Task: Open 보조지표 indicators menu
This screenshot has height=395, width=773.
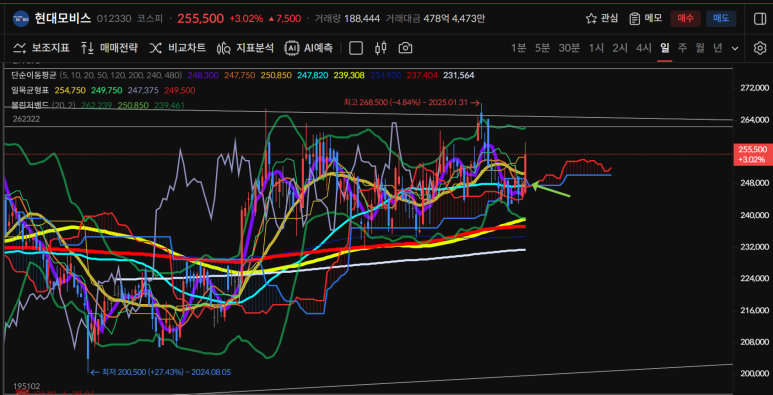Action: [x=41, y=48]
